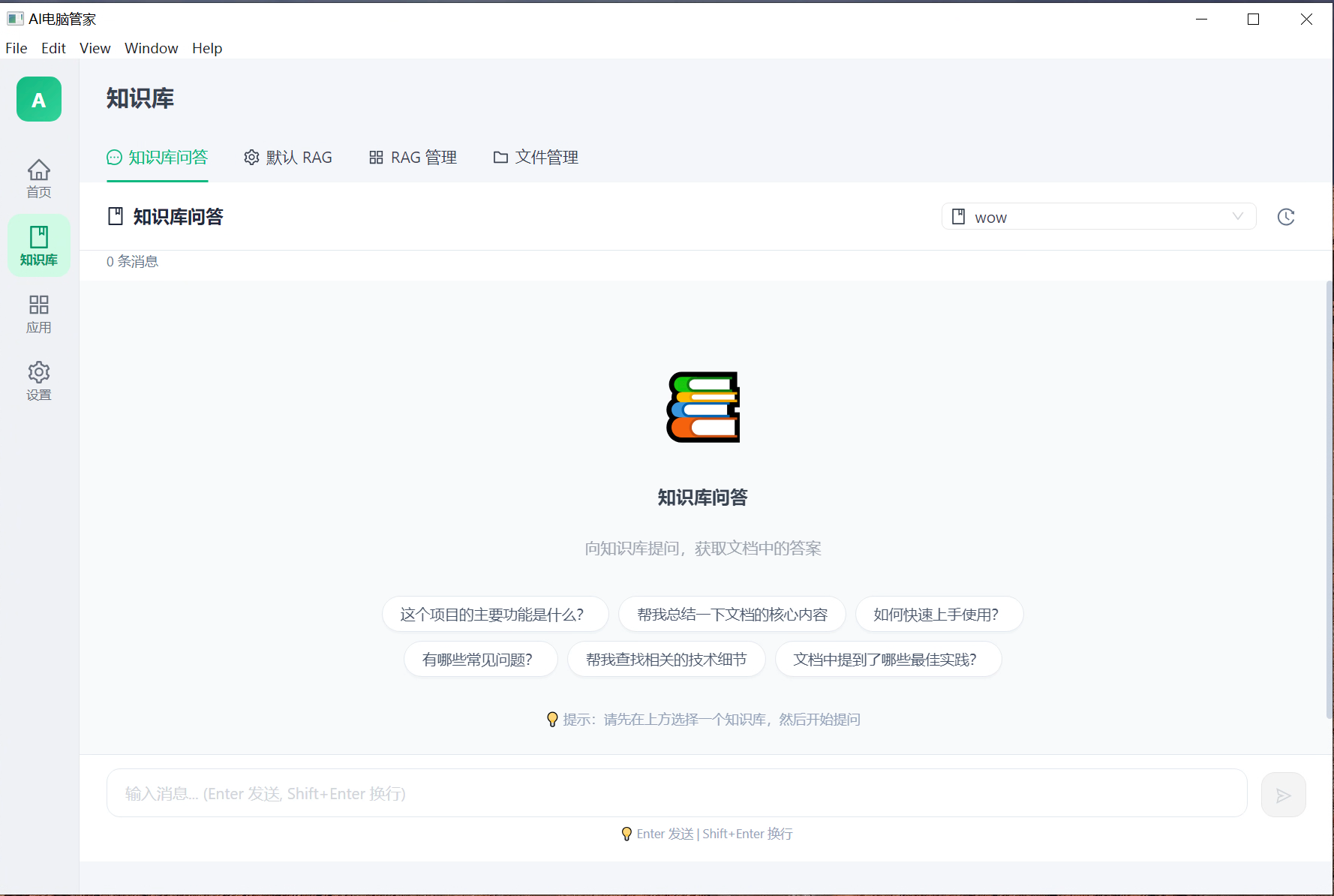The height and width of the screenshot is (896, 1334).
Task: Switch to the 文件管理 tab
Action: point(535,157)
